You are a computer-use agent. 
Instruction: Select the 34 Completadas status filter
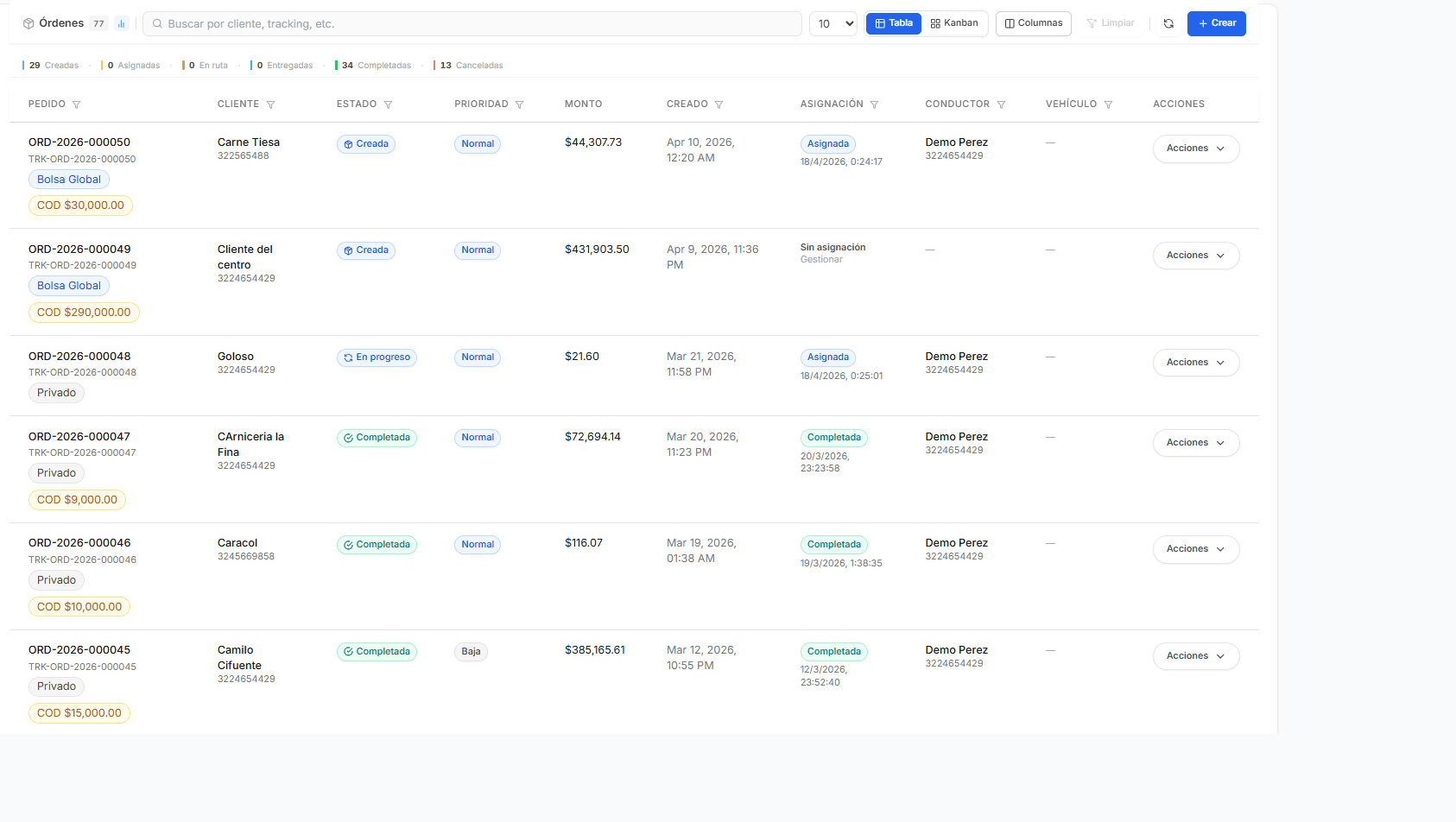[374, 66]
